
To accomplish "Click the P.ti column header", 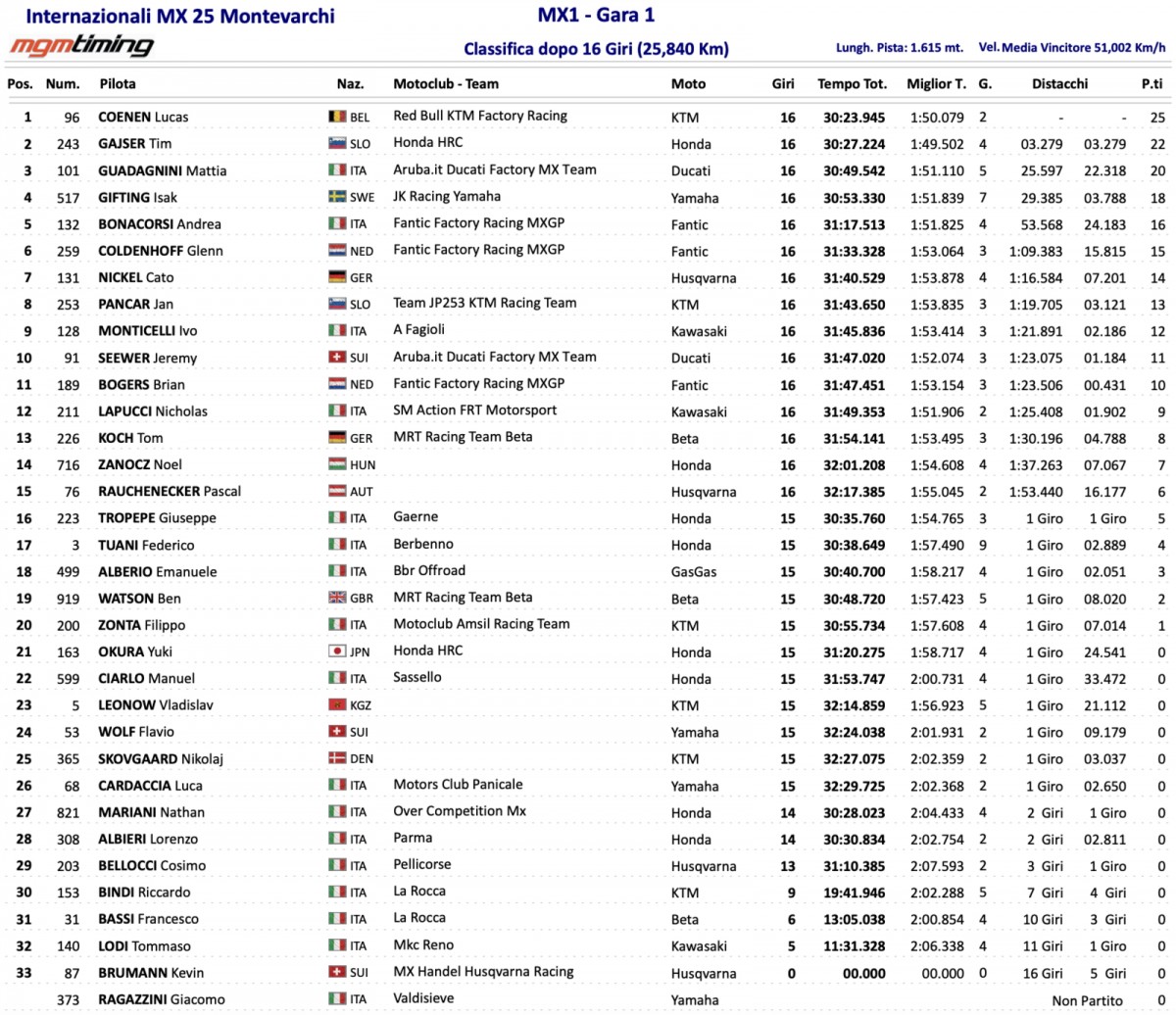I will (1151, 84).
